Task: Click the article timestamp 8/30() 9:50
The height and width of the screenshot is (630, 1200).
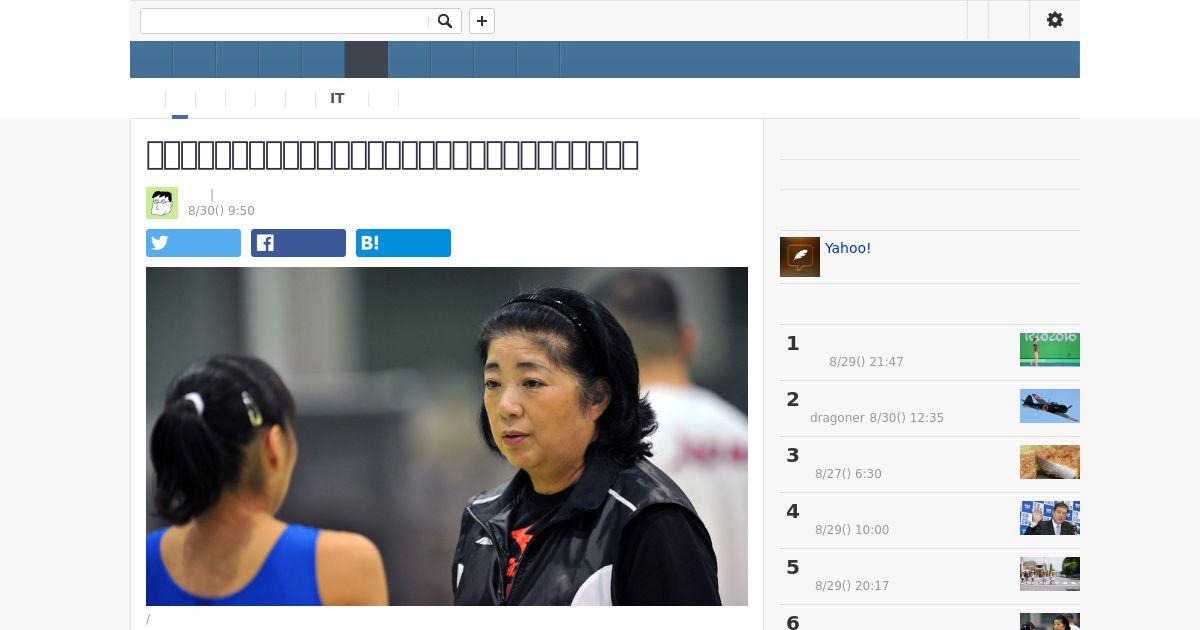Action: [x=221, y=211]
